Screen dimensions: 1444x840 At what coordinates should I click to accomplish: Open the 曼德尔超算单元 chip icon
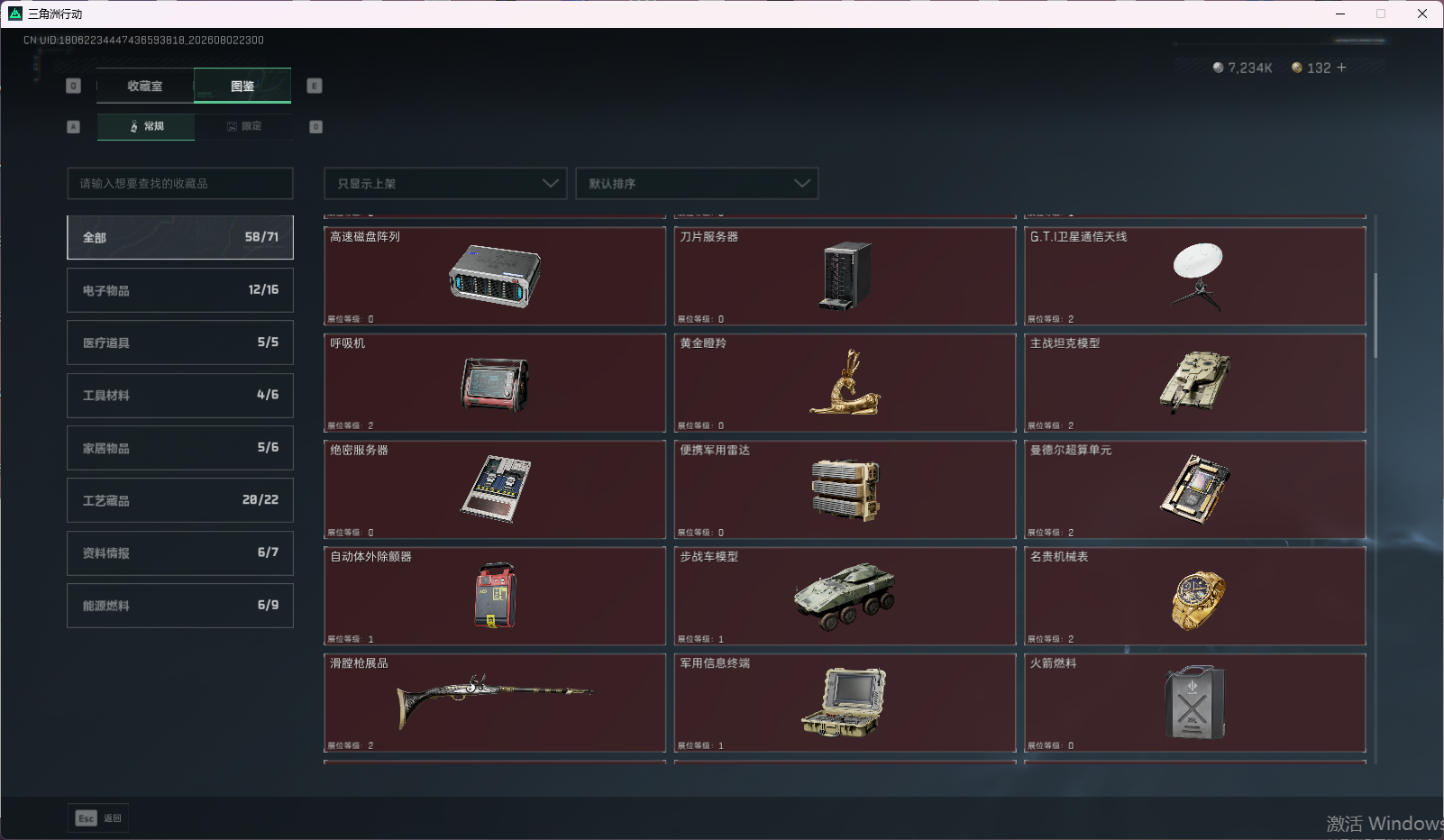click(1195, 489)
